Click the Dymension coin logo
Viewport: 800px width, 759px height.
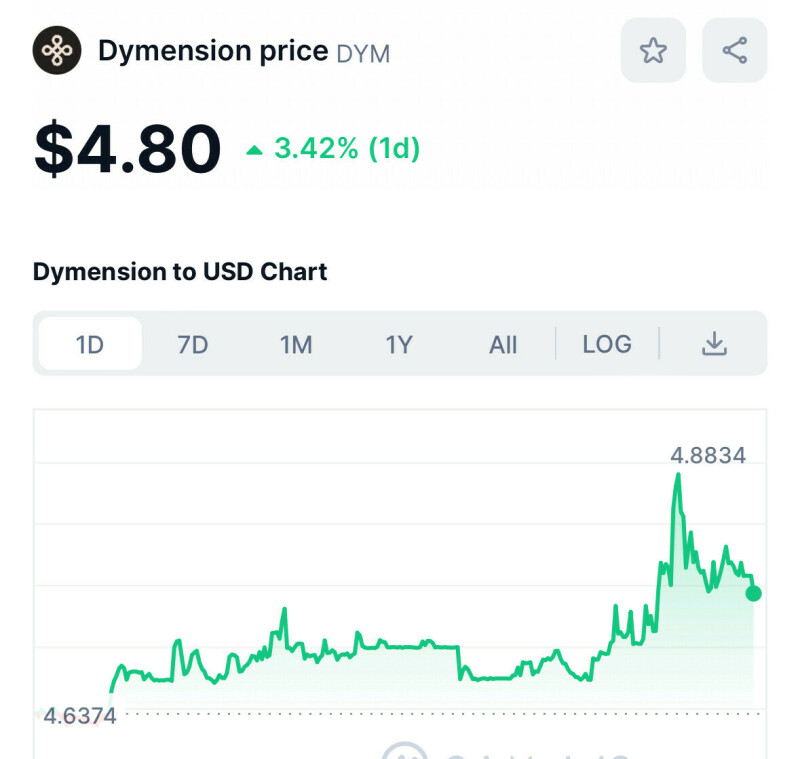pyautogui.click(x=57, y=50)
